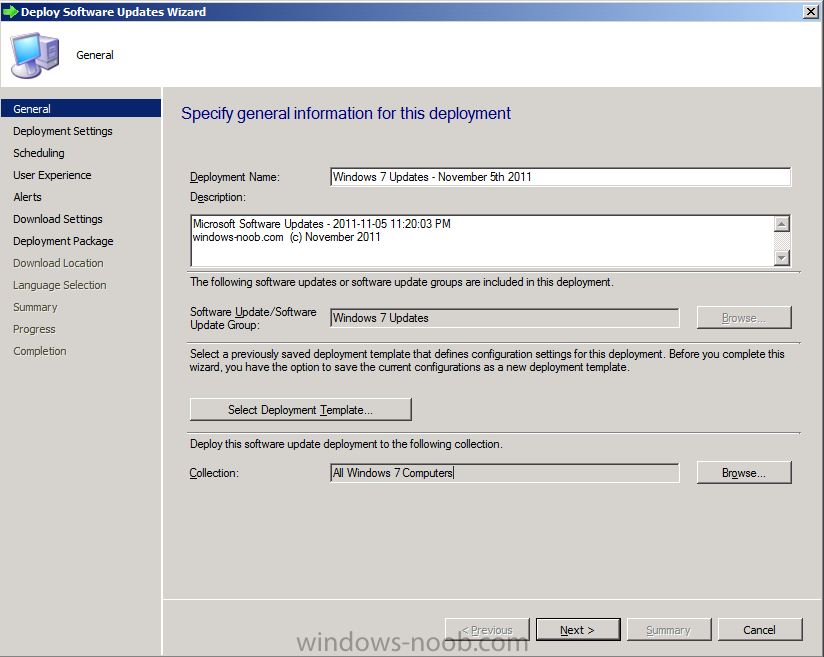
Task: Switch to the Alerts step
Action: (27, 197)
